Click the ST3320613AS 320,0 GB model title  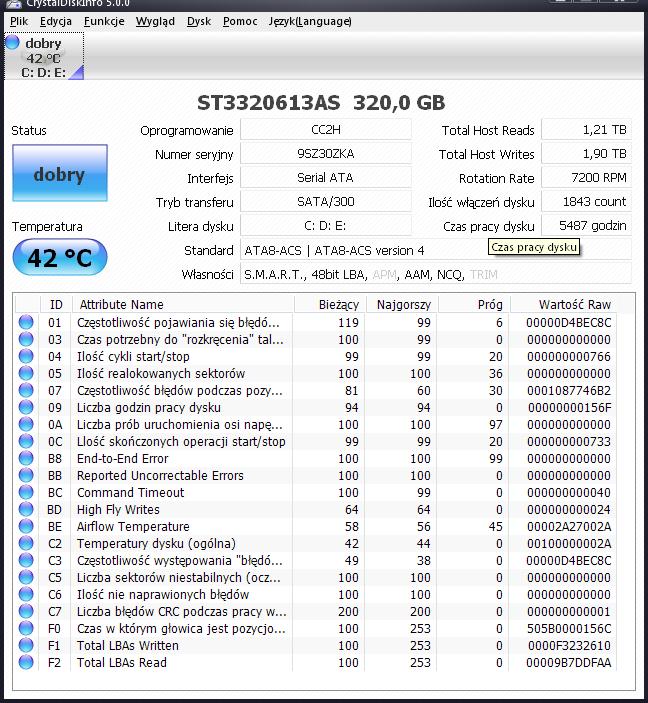pos(321,103)
